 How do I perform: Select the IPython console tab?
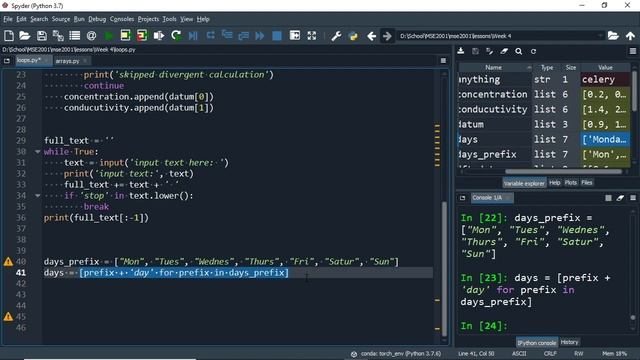pos(537,343)
